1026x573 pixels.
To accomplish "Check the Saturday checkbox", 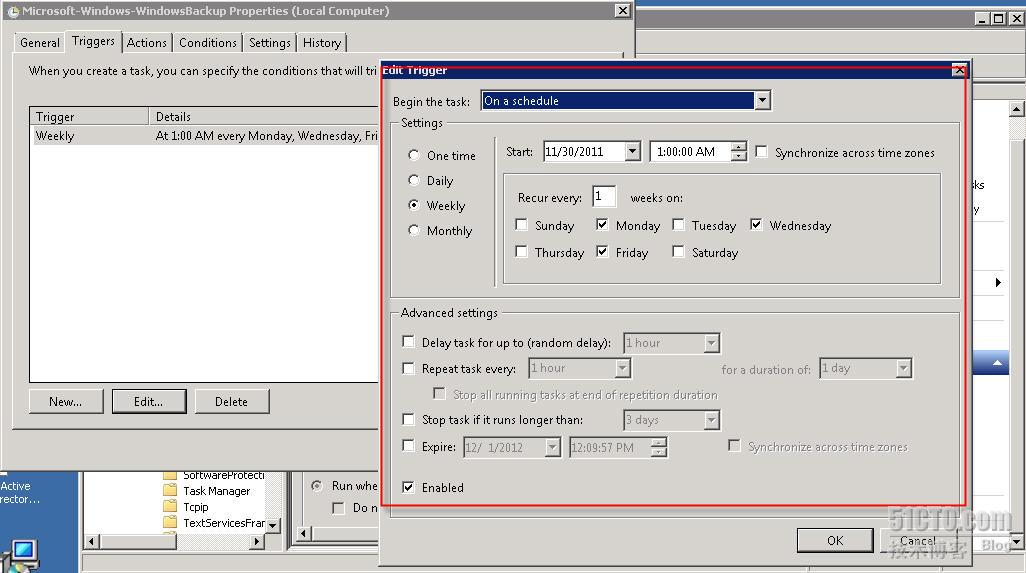I will [679, 252].
